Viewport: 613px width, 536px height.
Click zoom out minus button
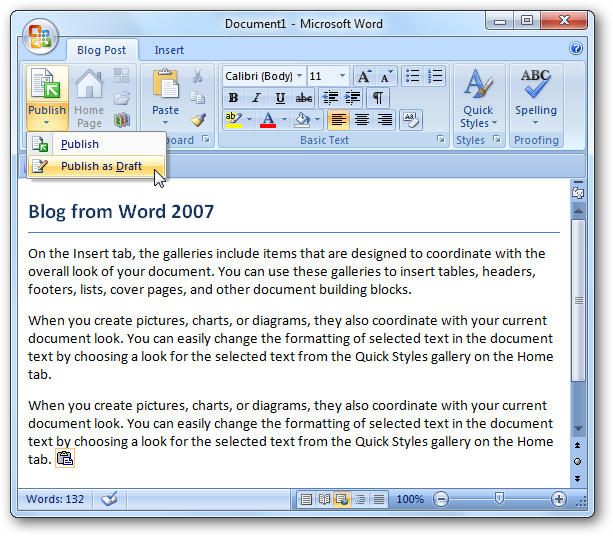[x=441, y=499]
